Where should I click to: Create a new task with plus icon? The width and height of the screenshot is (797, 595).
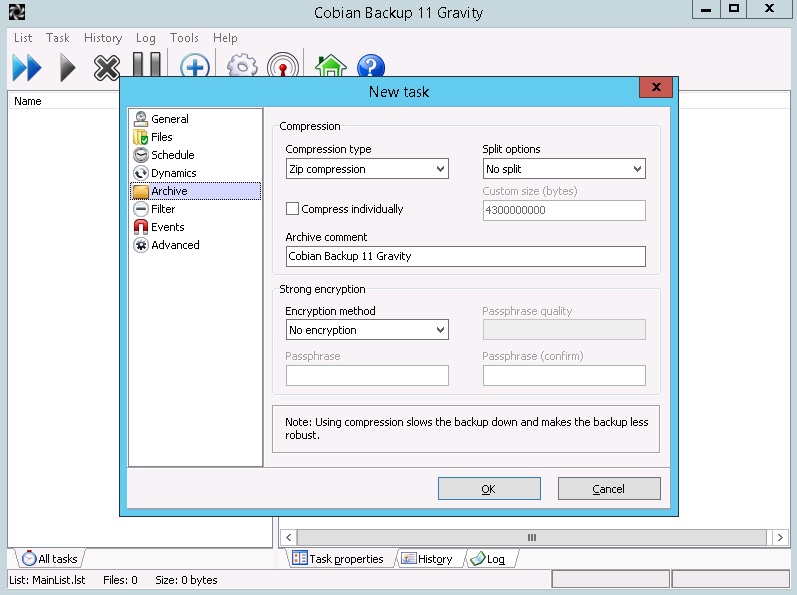click(x=195, y=66)
